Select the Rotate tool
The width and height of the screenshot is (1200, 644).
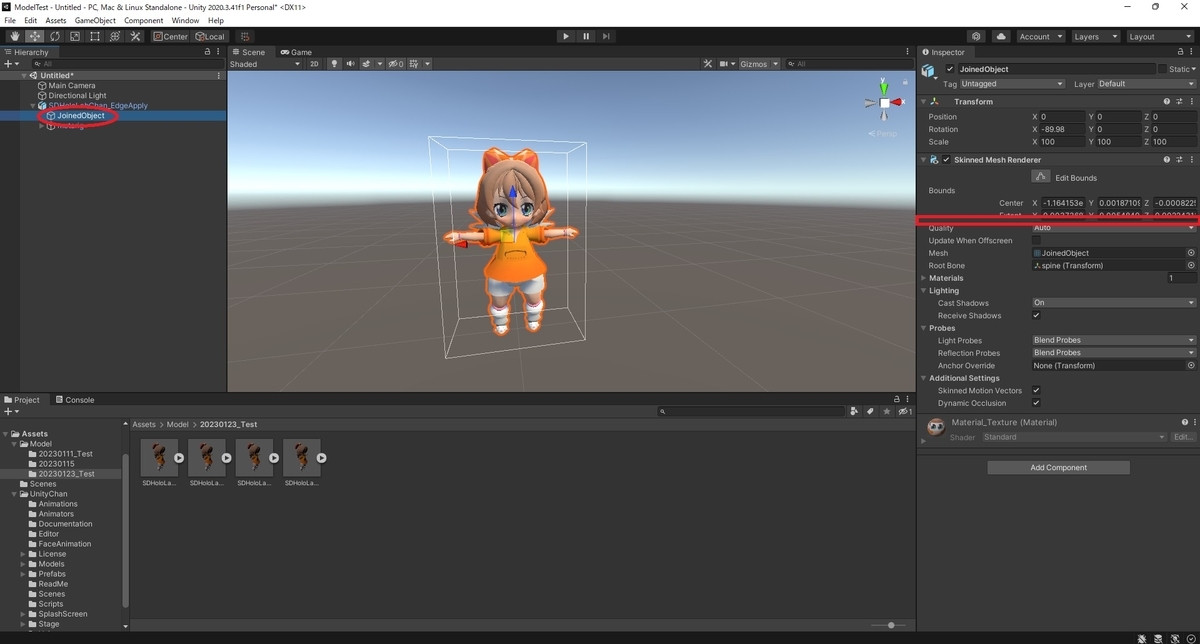point(55,36)
